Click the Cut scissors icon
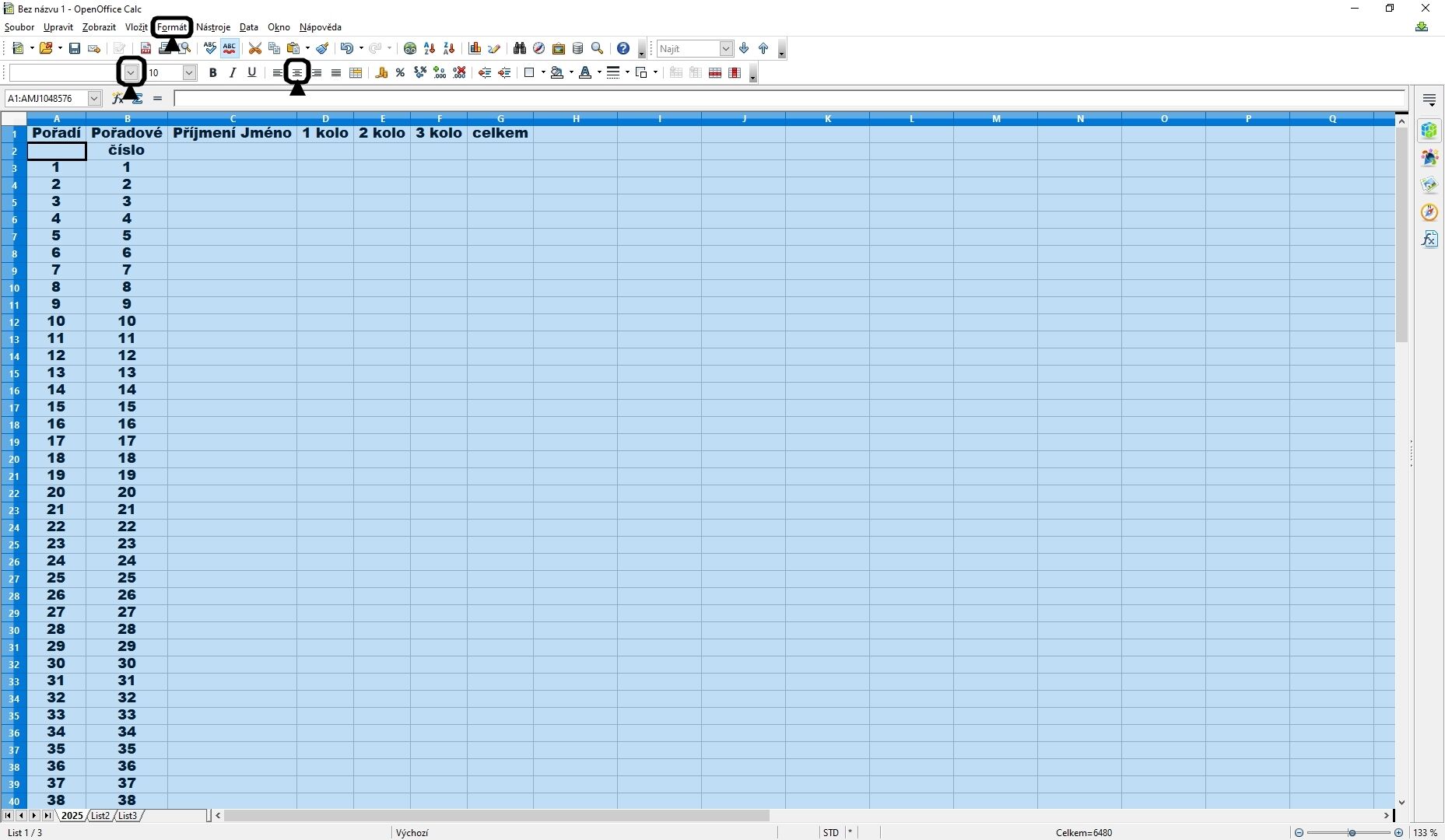Viewport: 1445px width, 840px height. tap(254, 48)
